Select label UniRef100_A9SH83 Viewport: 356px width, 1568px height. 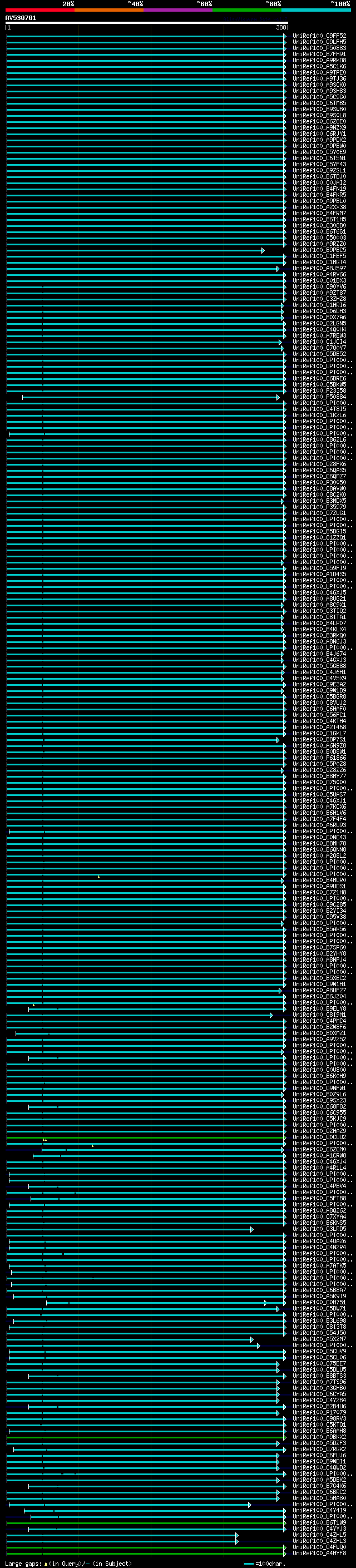(319, 91)
